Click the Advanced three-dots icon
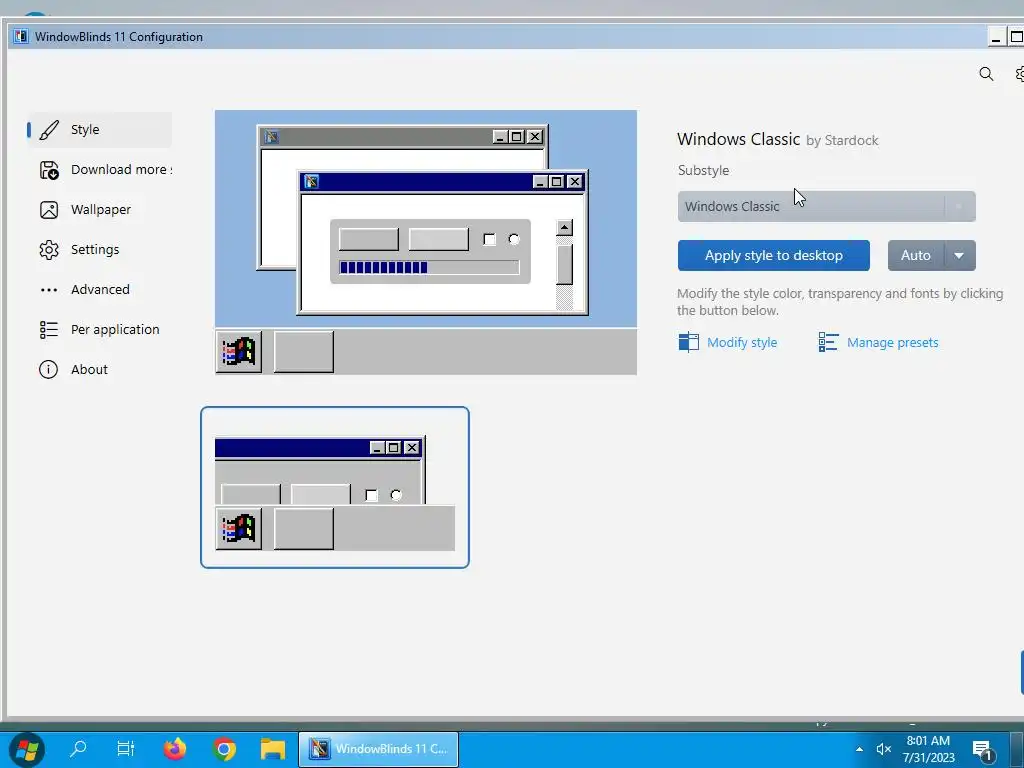The width and height of the screenshot is (1024, 768). (x=49, y=290)
